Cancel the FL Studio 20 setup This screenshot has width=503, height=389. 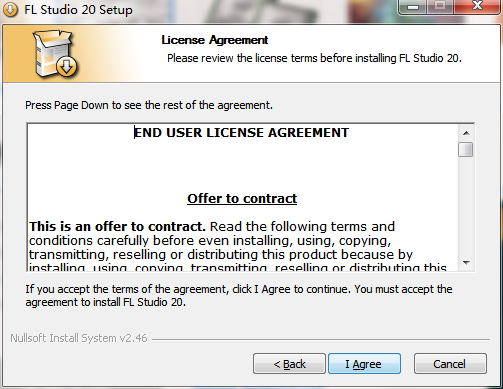[450, 364]
